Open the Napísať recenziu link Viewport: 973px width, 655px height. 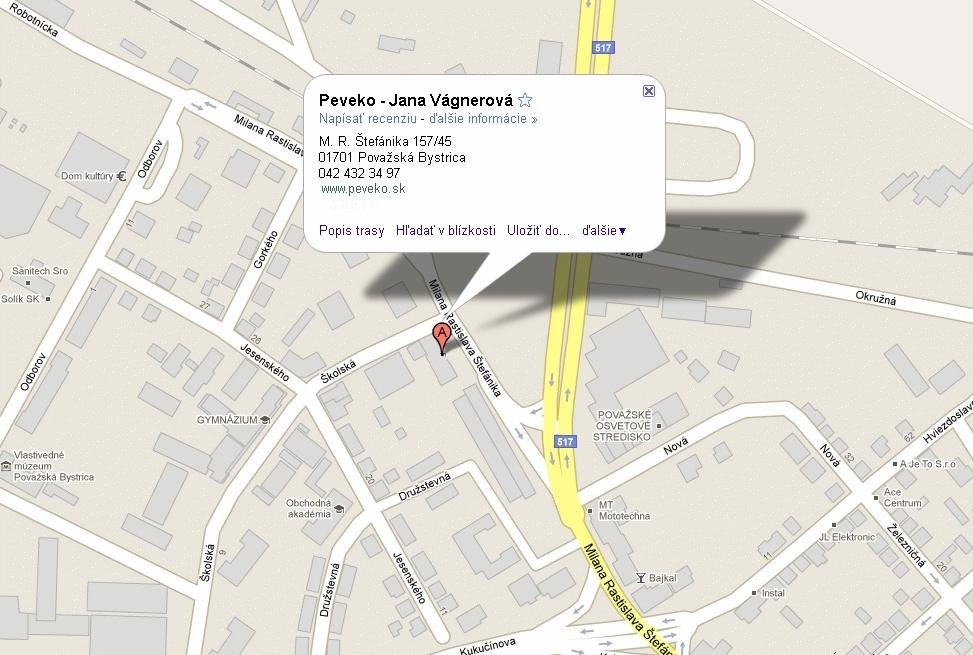pos(367,118)
